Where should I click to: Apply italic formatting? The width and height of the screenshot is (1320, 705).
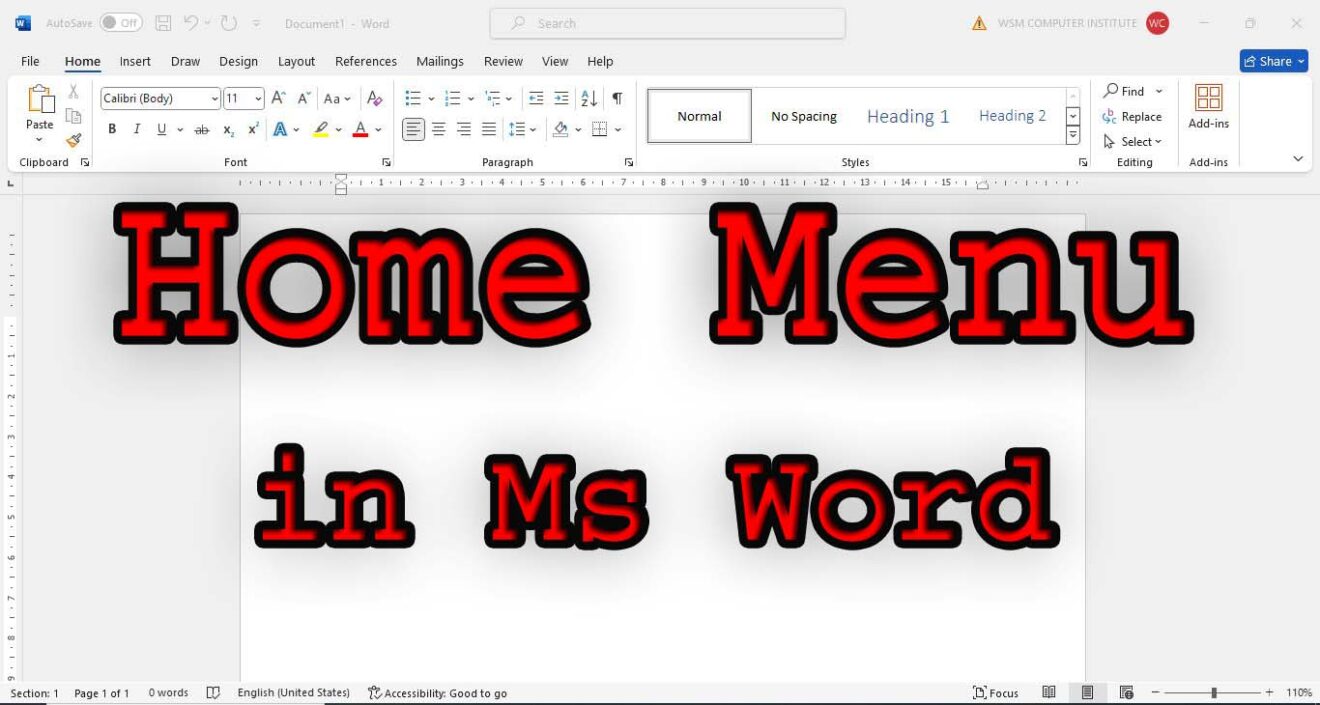pos(136,128)
